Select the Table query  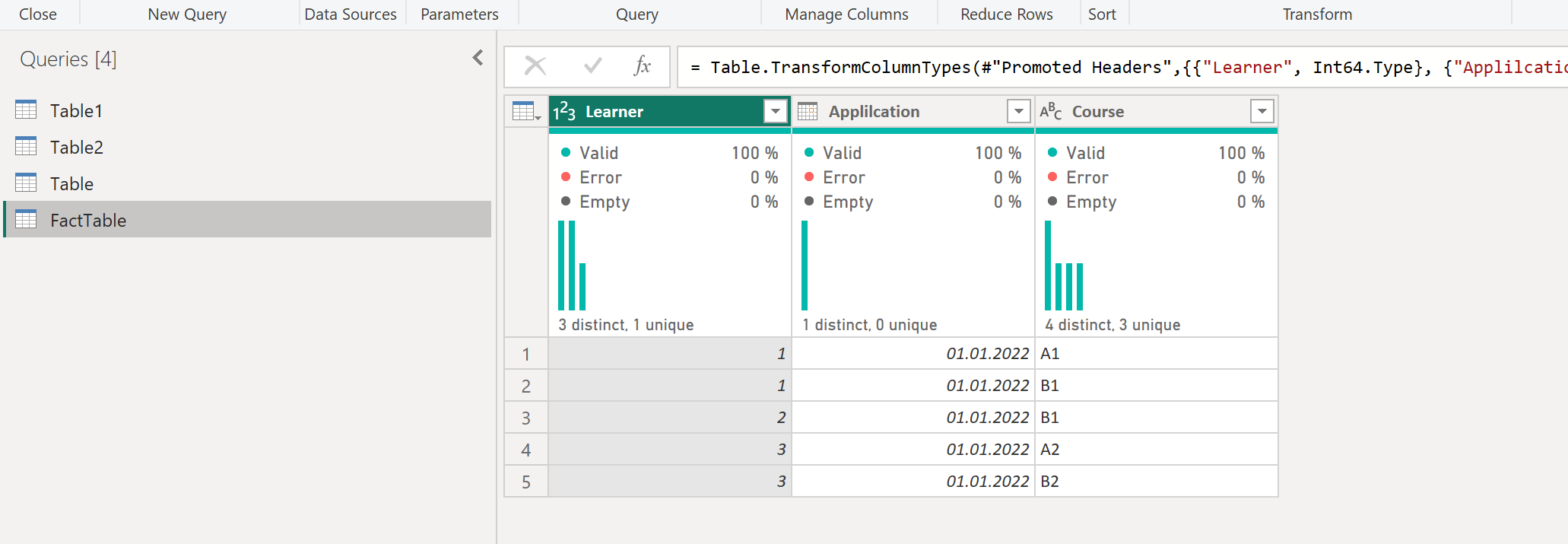coord(248,183)
